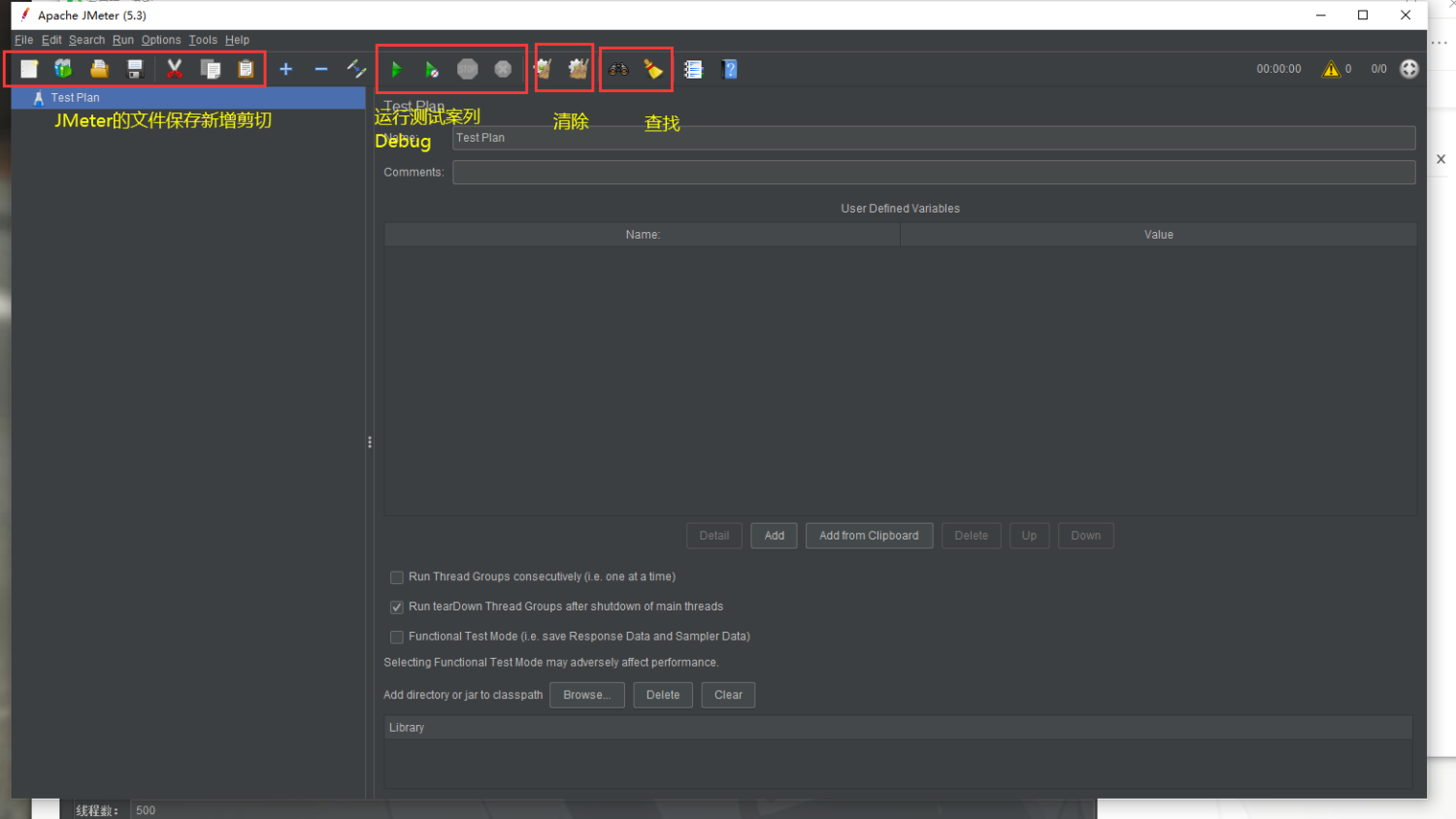This screenshot has height=819, width=1456.
Task: Click the warning triangle log icon
Action: 1331,69
